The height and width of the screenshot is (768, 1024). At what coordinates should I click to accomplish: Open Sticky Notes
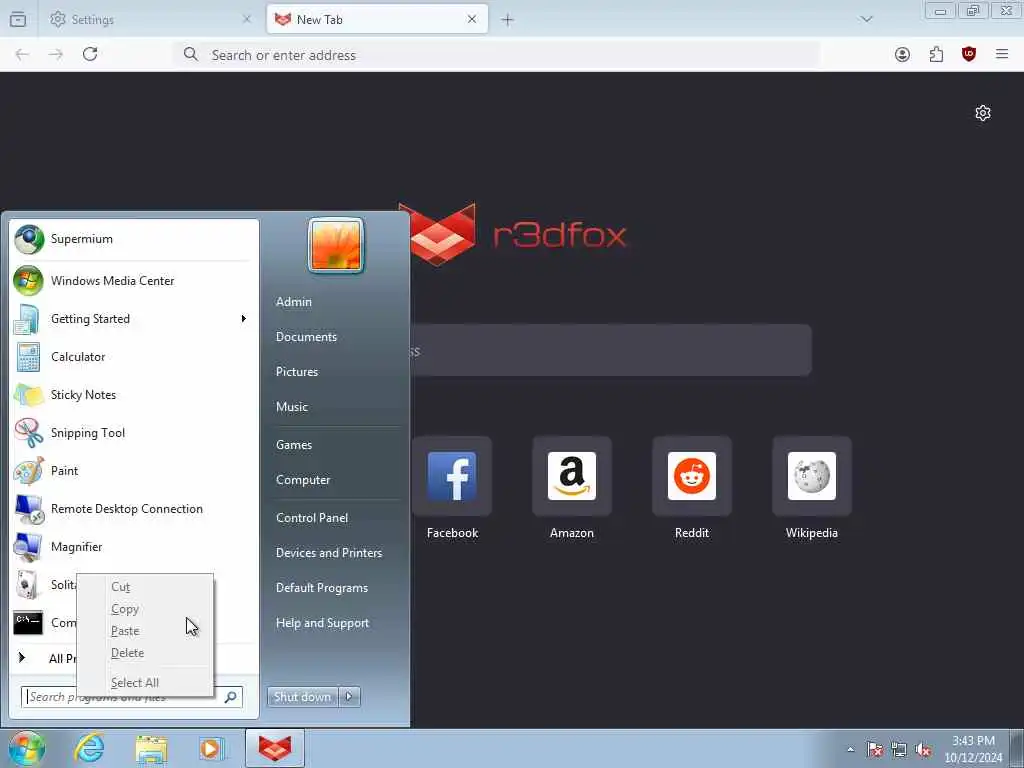pyautogui.click(x=133, y=394)
